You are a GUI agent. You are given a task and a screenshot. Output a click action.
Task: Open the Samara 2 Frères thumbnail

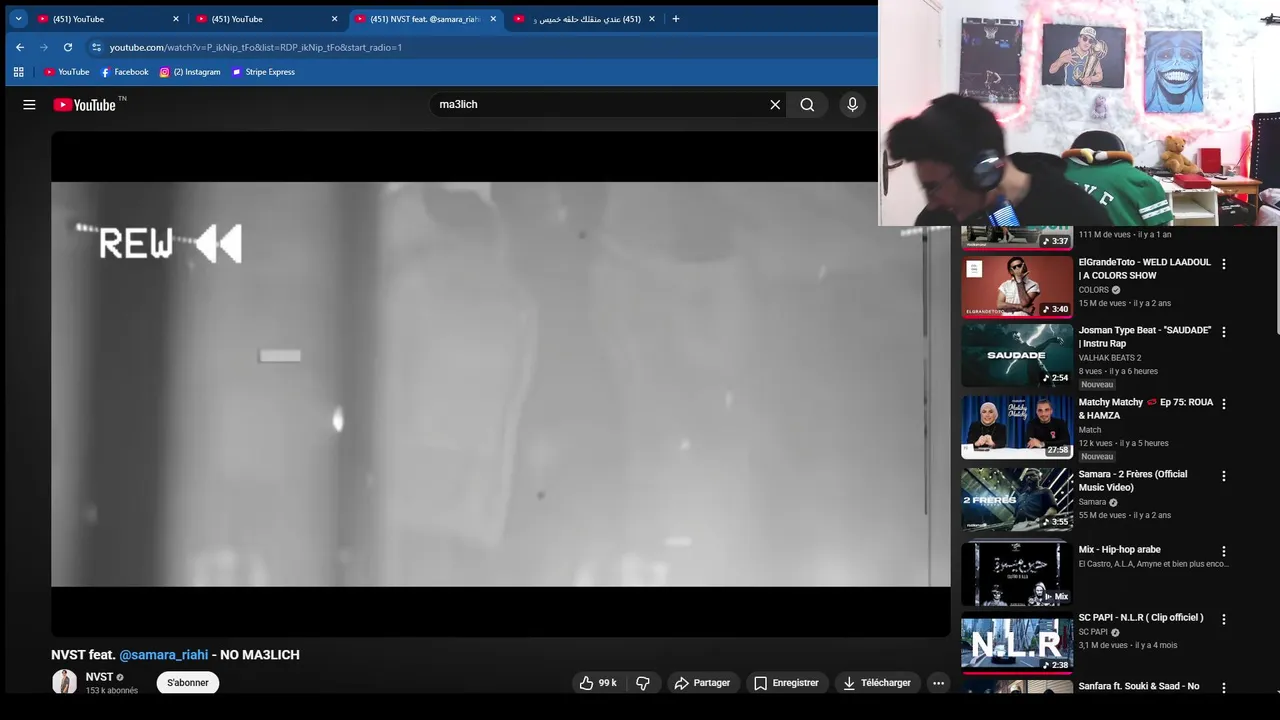coord(1017,499)
